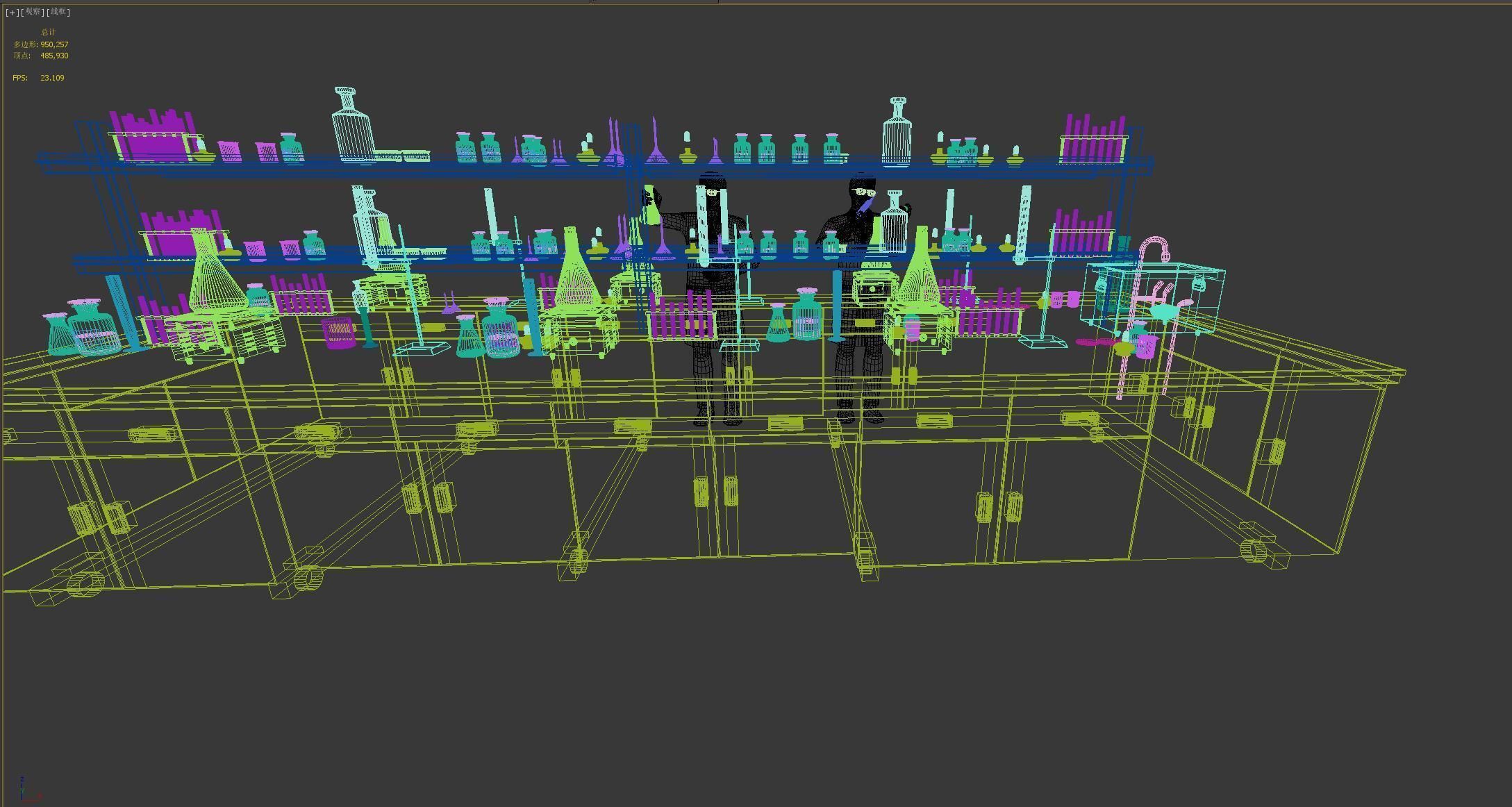Click the FPS value 23.109

pyautogui.click(x=52, y=78)
